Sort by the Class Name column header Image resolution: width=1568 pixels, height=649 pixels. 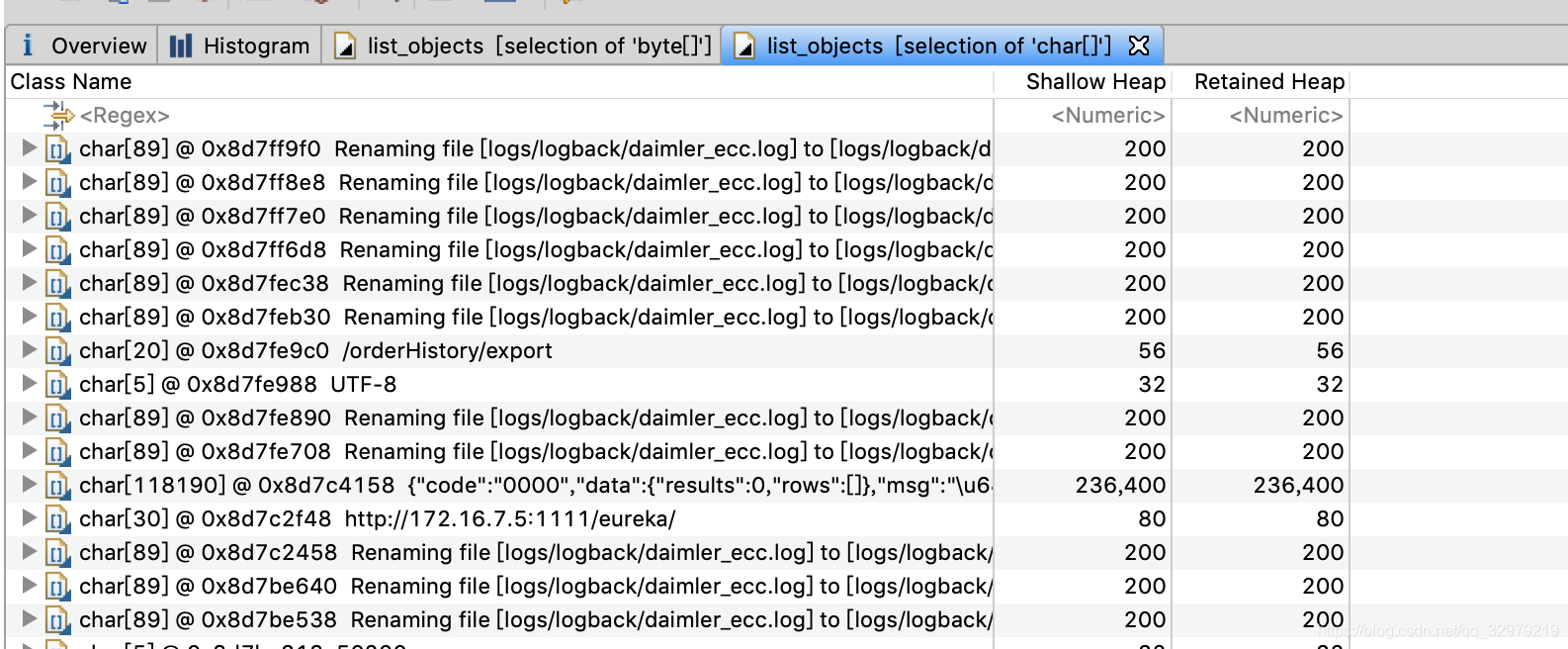(499, 82)
